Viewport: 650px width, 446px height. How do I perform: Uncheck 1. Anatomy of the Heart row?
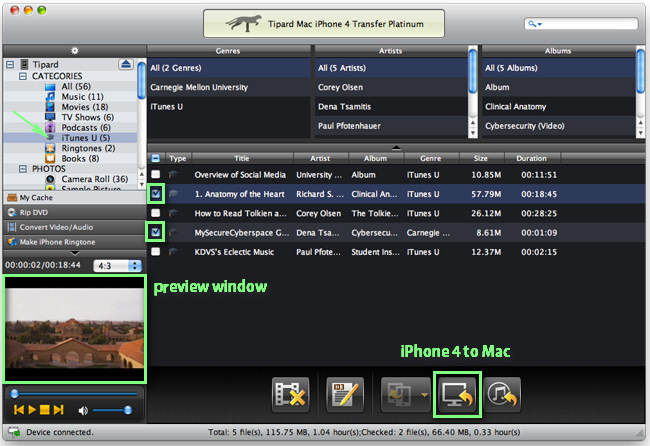(x=155, y=194)
